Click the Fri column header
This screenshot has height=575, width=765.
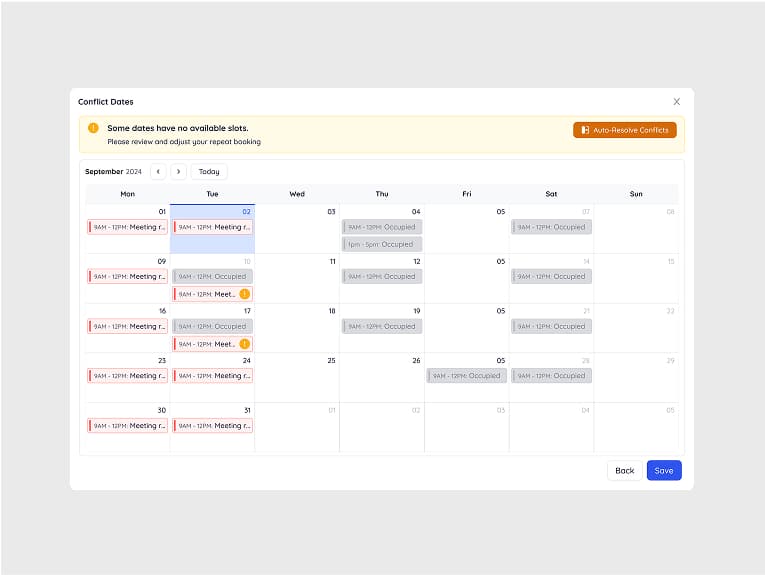pyautogui.click(x=467, y=194)
